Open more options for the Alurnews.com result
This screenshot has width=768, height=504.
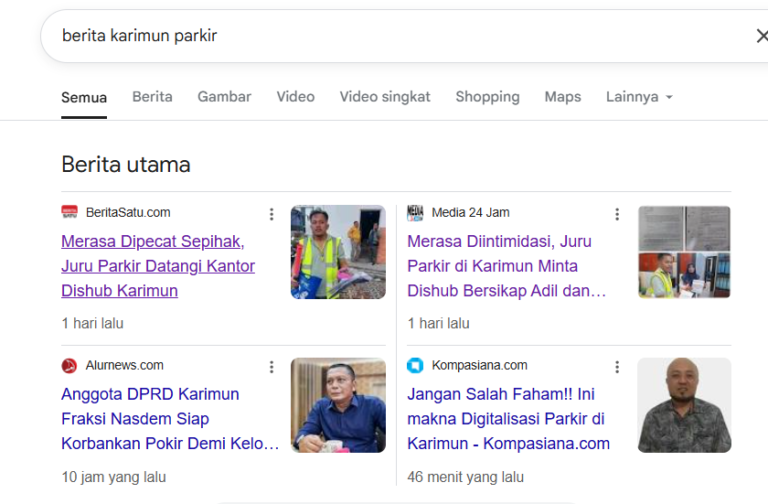coord(271,367)
